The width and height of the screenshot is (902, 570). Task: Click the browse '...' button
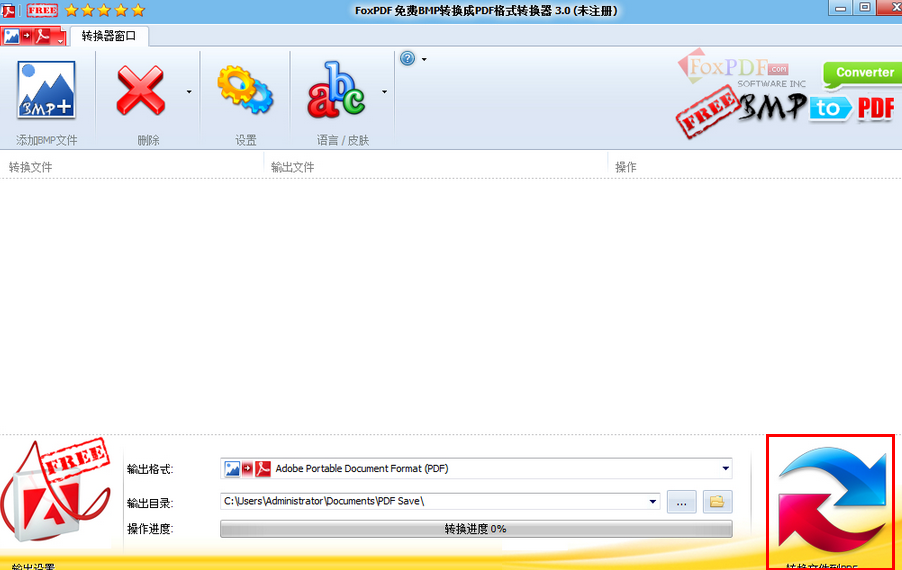682,502
